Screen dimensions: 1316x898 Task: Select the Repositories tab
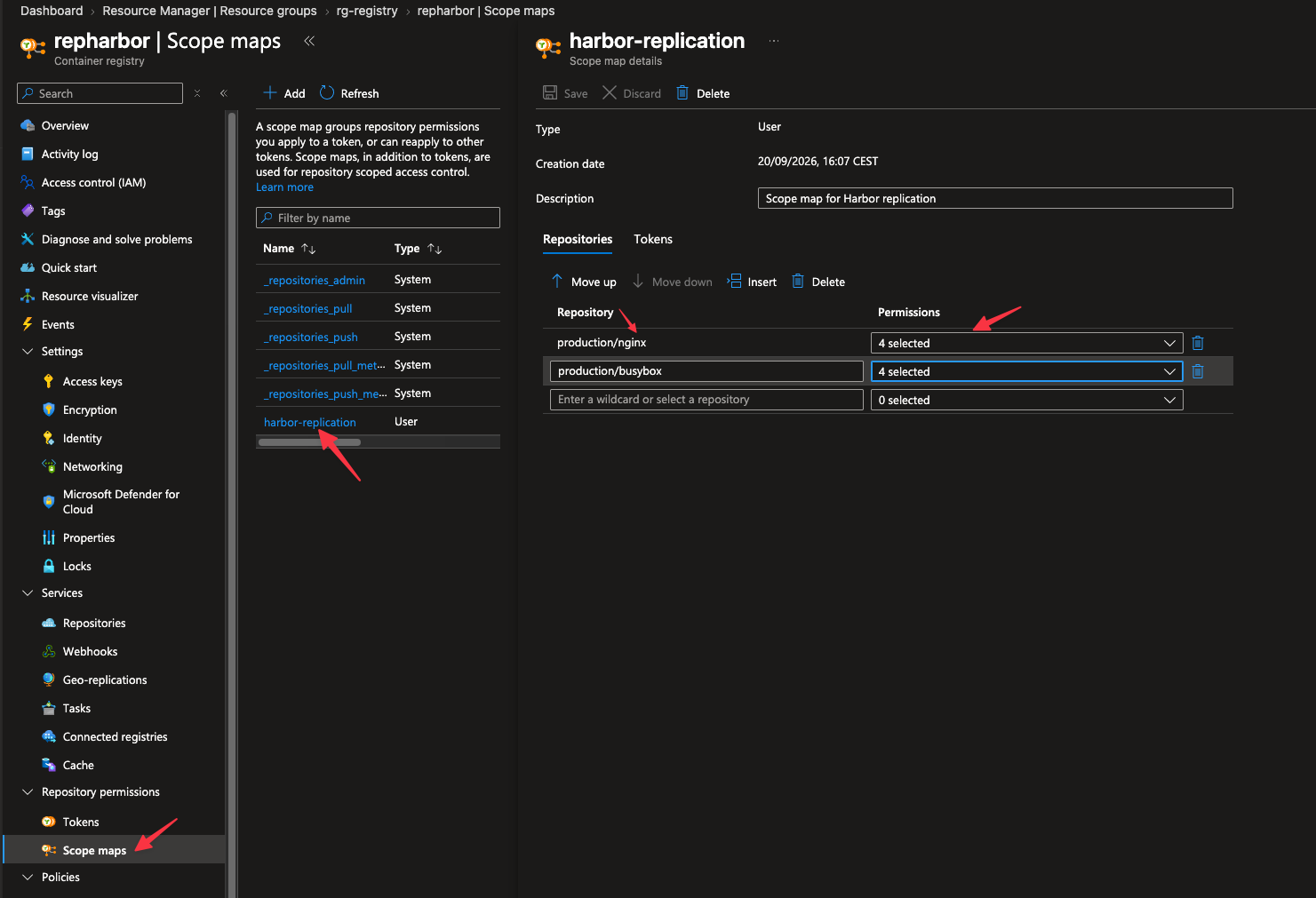[x=578, y=239]
